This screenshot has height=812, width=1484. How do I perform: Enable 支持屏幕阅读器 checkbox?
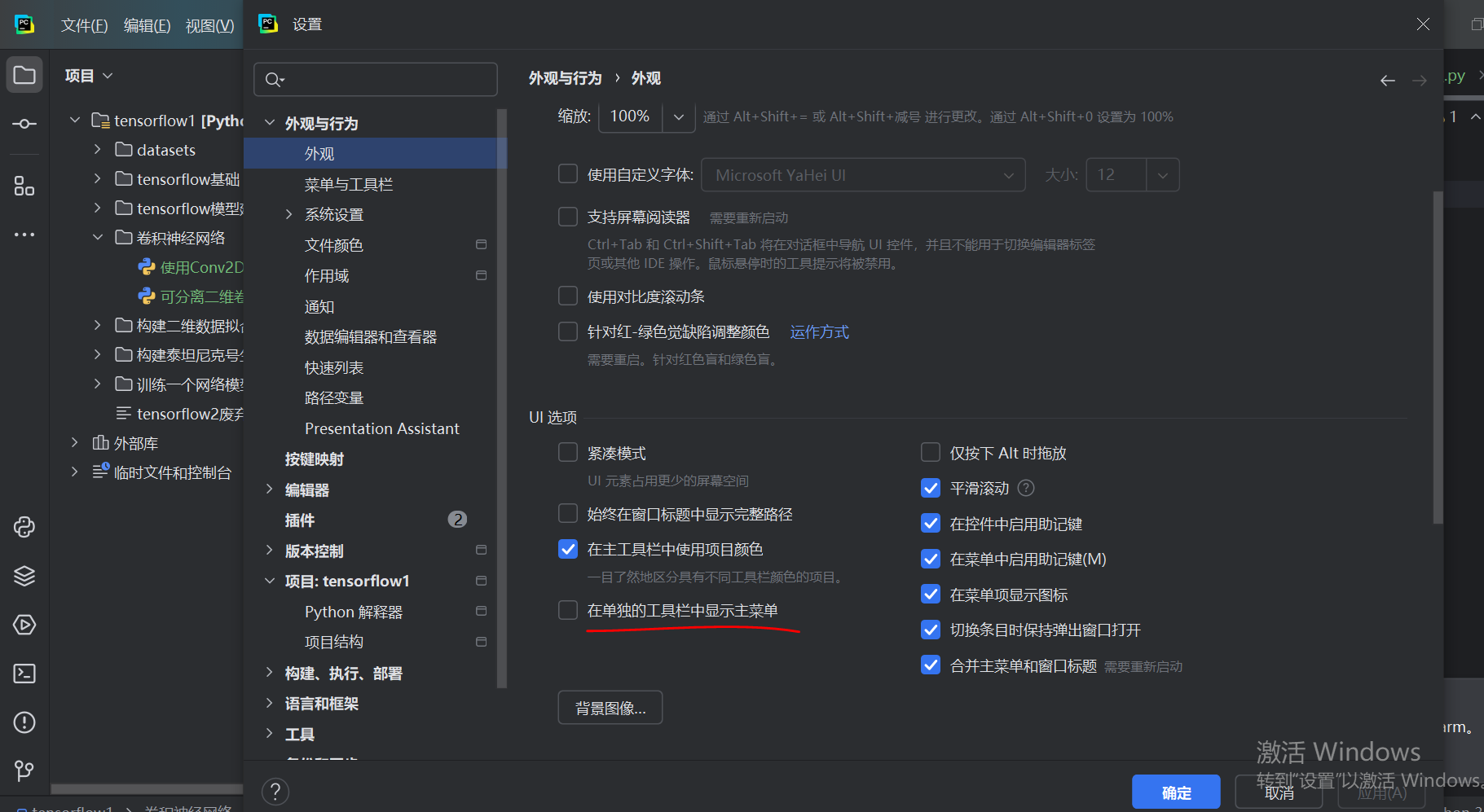point(568,217)
